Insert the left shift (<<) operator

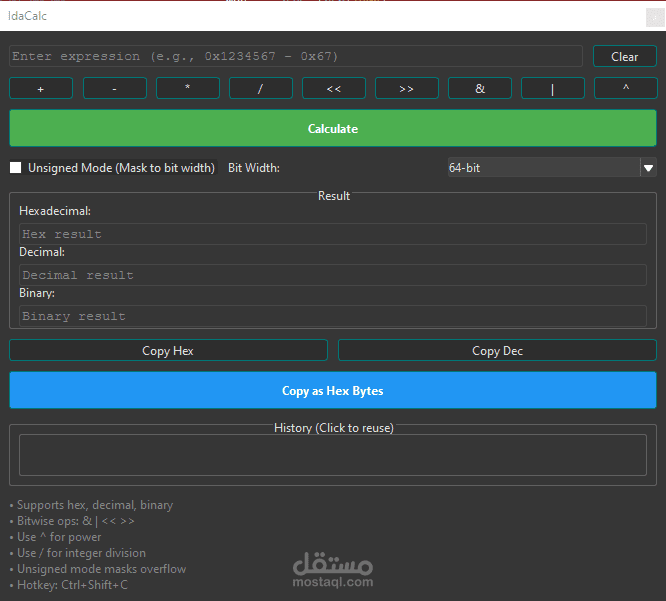click(334, 88)
